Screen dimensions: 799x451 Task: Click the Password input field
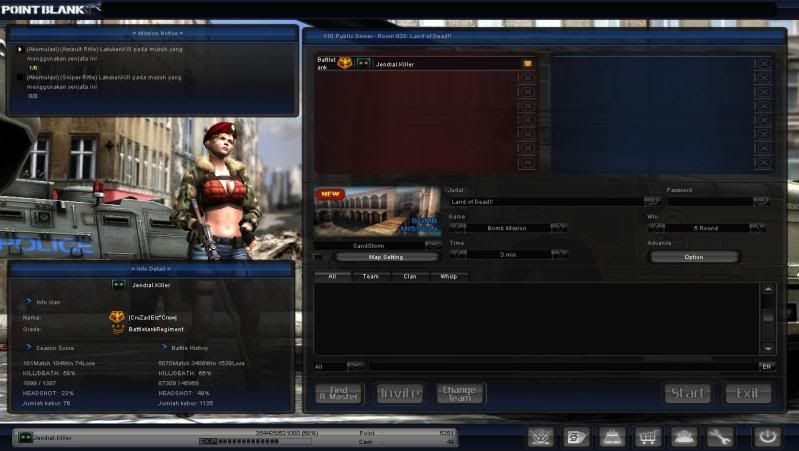point(710,201)
